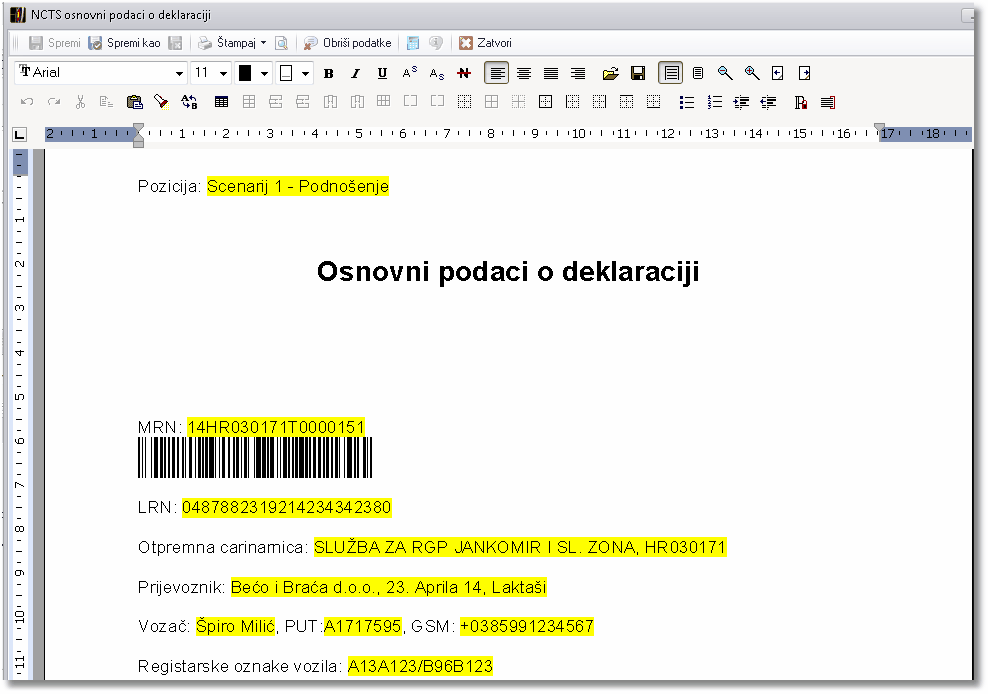Open the font size 11 dropdown

[x=223, y=73]
